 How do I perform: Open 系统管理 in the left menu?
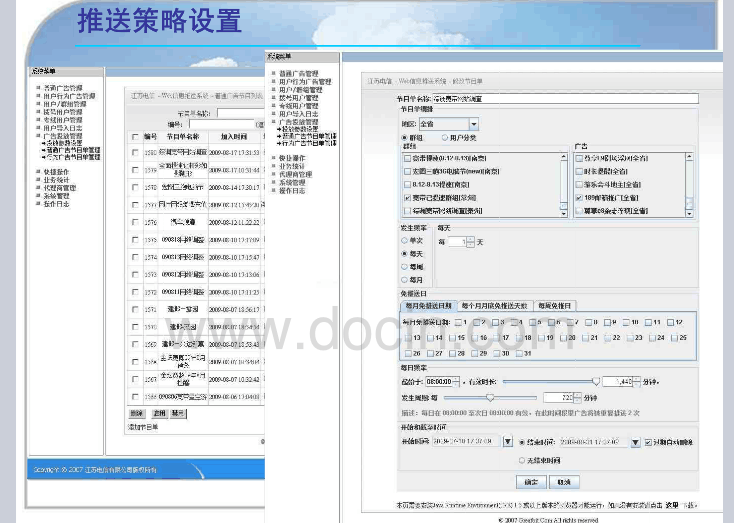tap(56, 196)
